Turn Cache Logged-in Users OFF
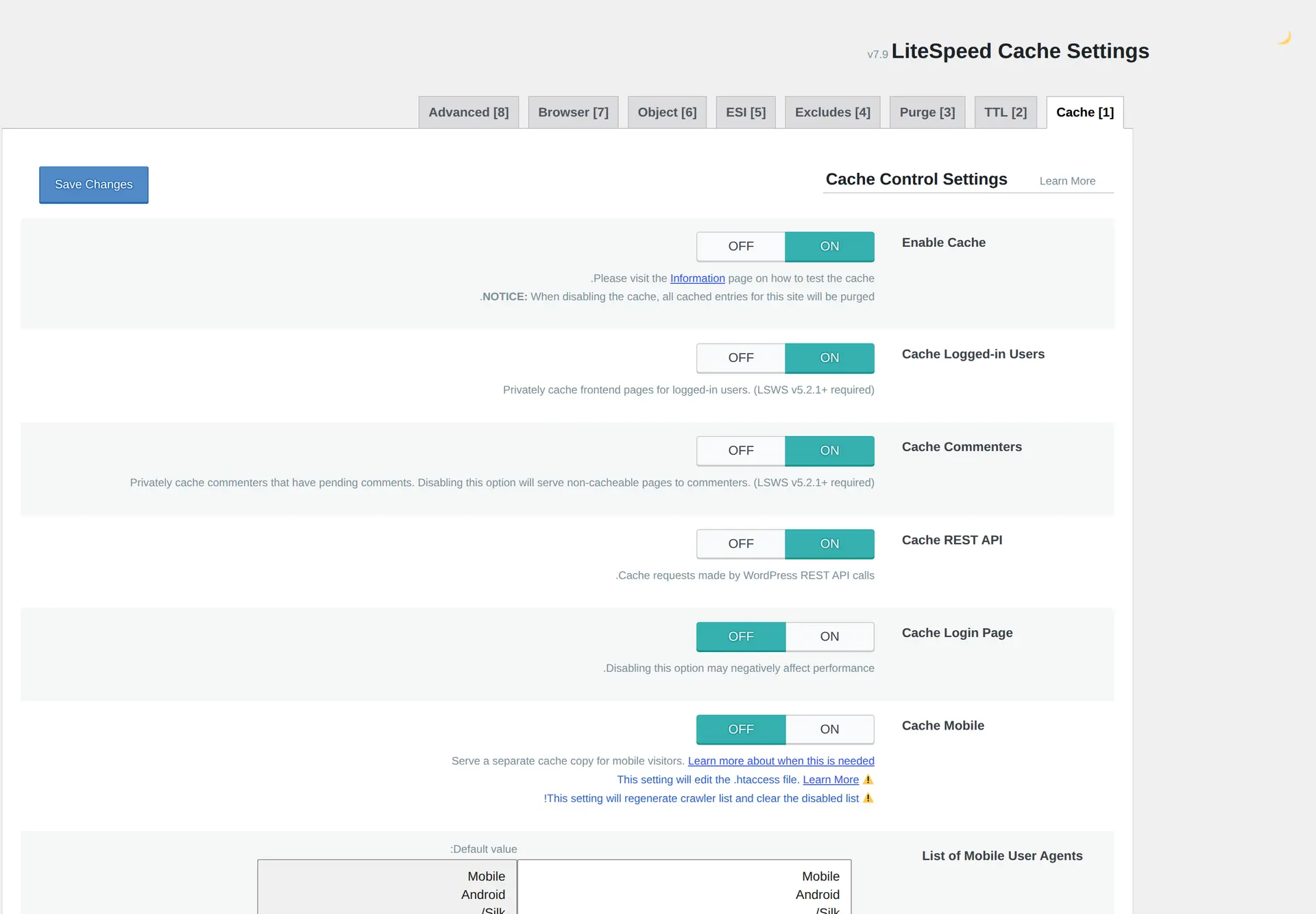This screenshot has width=1316, height=914. [741, 358]
